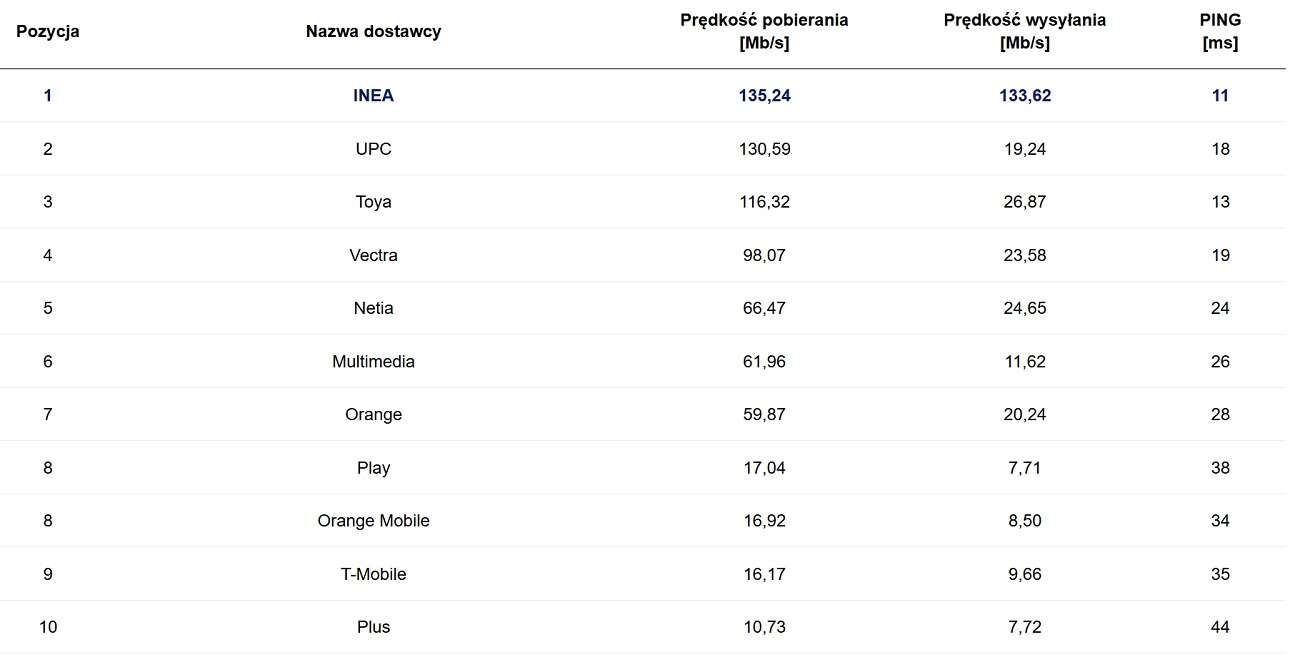Select the INEA provider name
The width and height of the screenshot is (1300, 657).
click(x=373, y=96)
